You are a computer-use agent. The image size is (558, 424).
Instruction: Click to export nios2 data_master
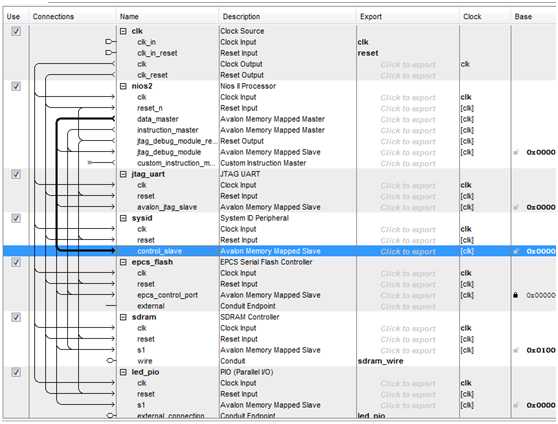pyautogui.click(x=408, y=120)
